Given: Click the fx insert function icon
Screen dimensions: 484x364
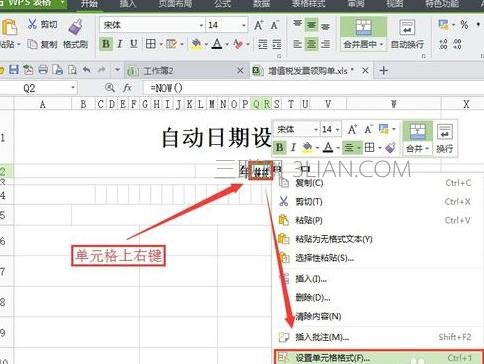Looking at the screenshot, I should pos(127,88).
